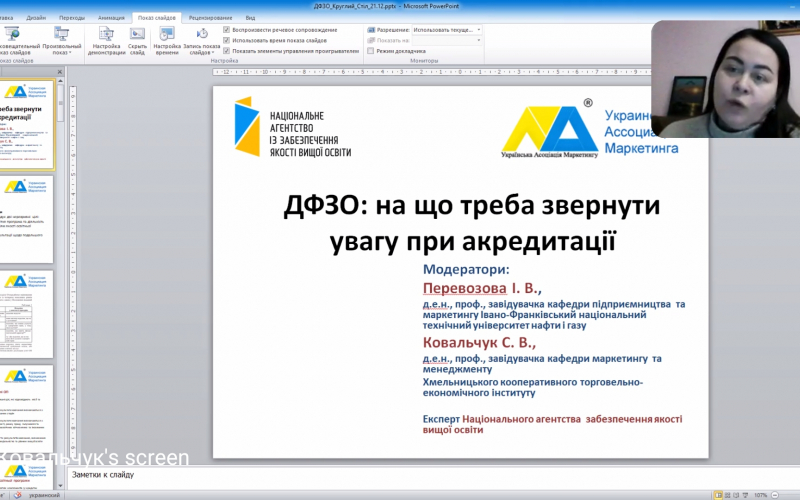Click the name Перевозова І. В.
Screen dimensions: 800x500
point(482,288)
